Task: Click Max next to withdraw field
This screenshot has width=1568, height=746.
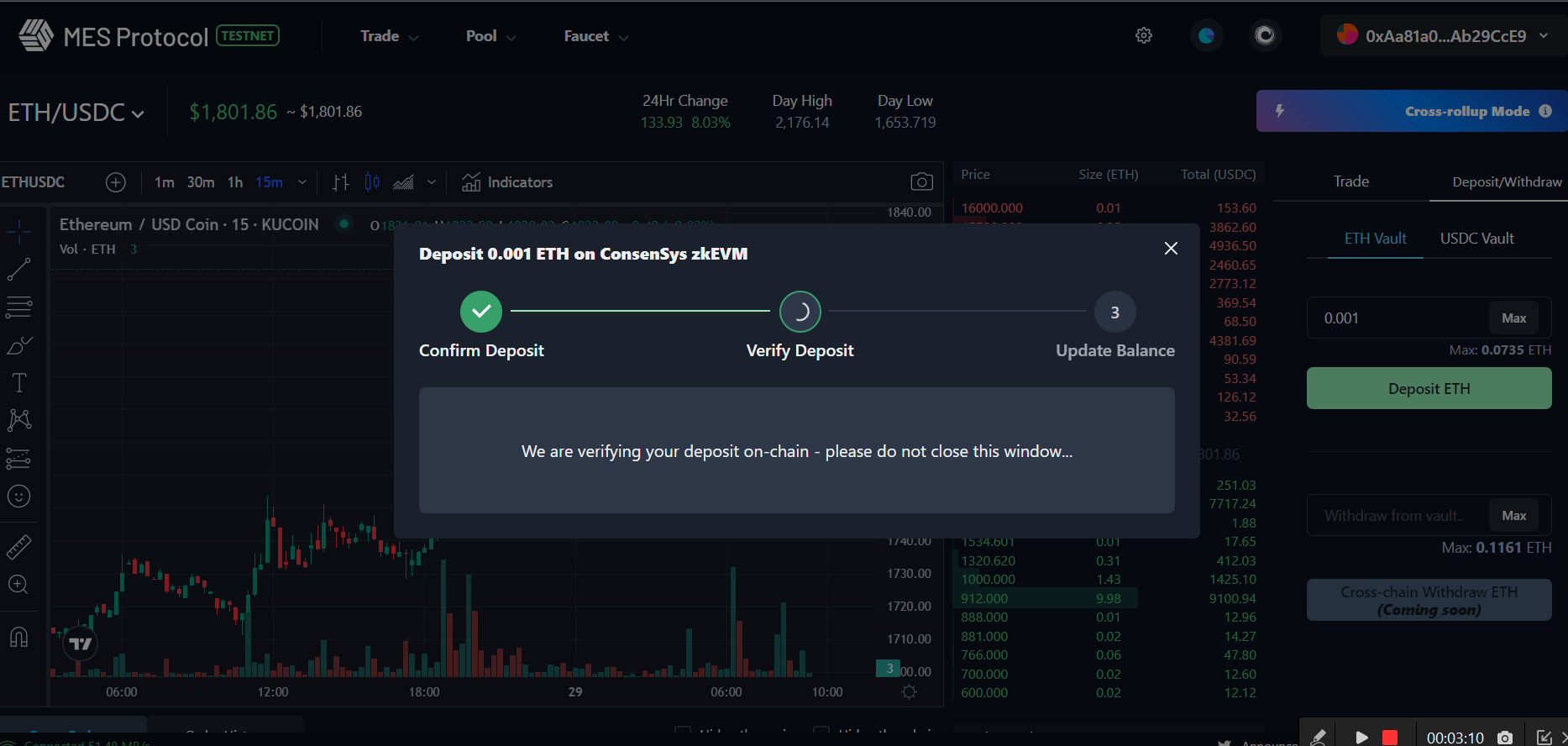Action: (x=1514, y=516)
